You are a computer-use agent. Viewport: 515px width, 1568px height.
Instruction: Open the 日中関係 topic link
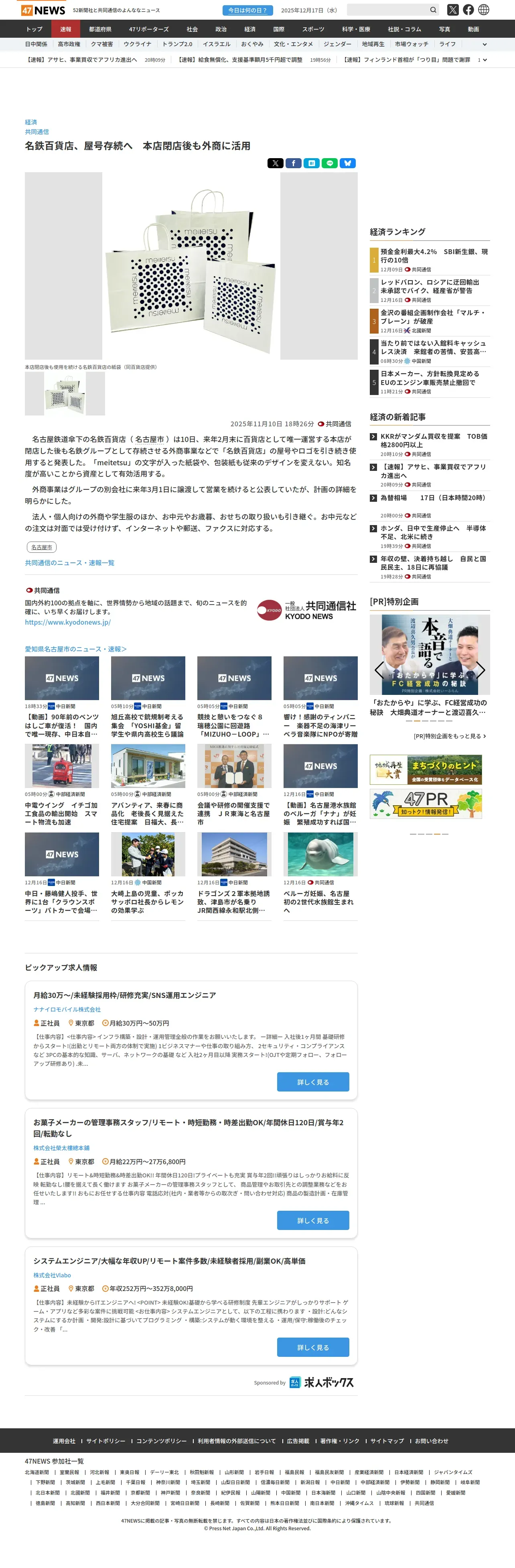tap(36, 45)
